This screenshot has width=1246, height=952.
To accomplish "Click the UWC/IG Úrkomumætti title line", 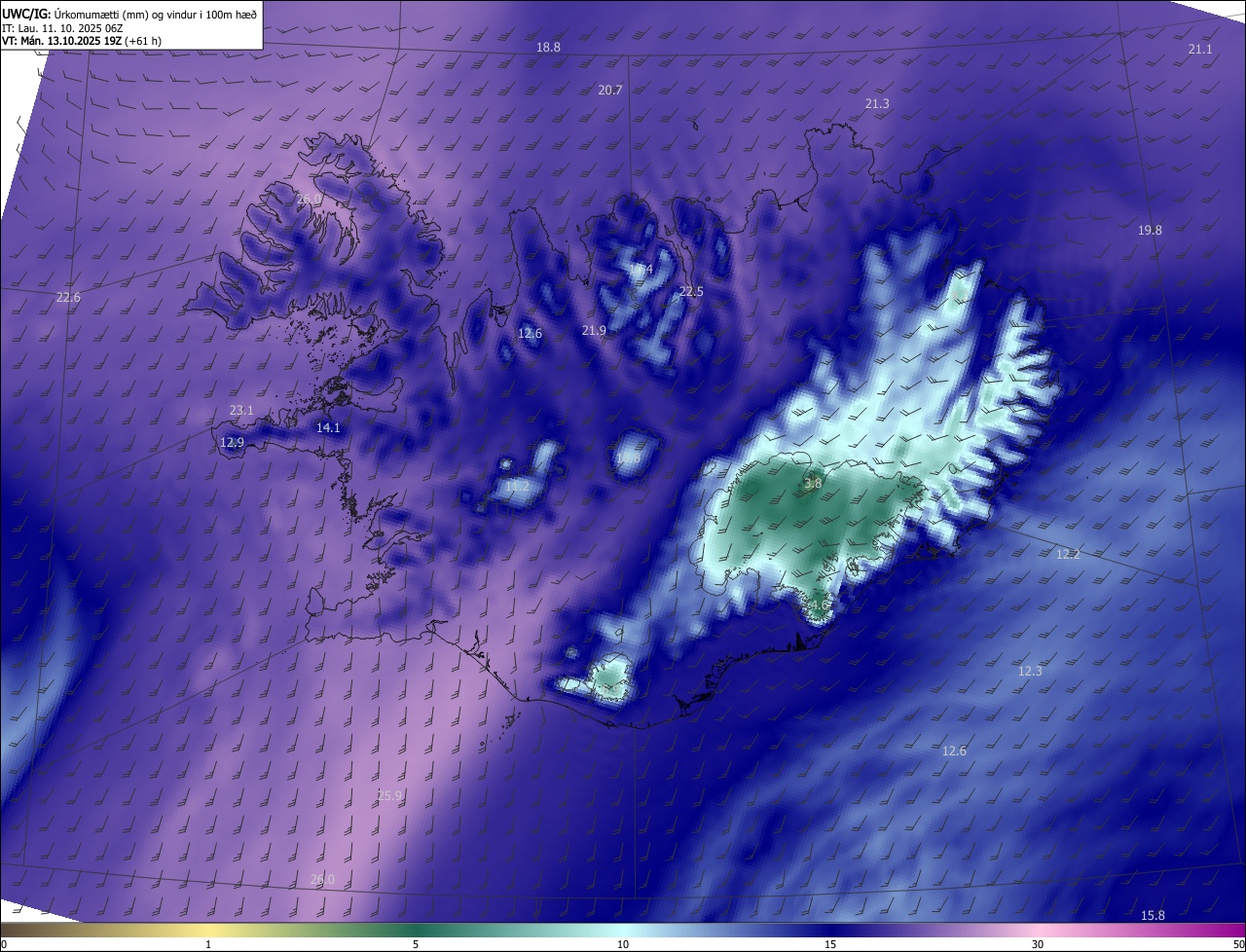I will coord(129,13).
